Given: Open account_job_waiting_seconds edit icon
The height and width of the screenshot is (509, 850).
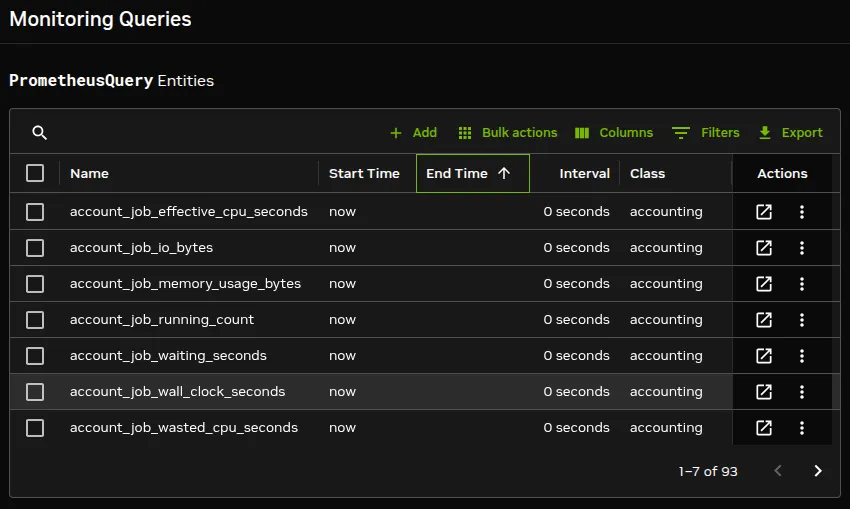Looking at the screenshot, I should tap(764, 356).
